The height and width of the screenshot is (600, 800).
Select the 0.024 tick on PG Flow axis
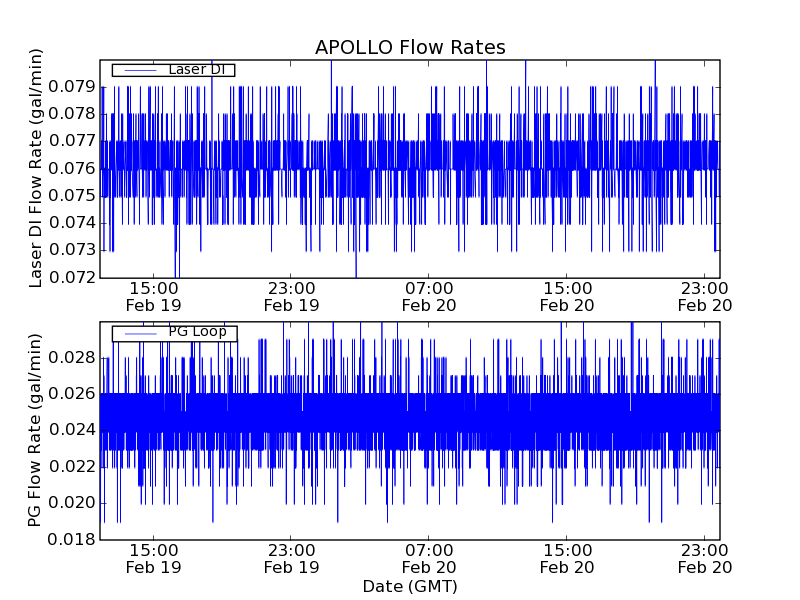tap(74, 430)
